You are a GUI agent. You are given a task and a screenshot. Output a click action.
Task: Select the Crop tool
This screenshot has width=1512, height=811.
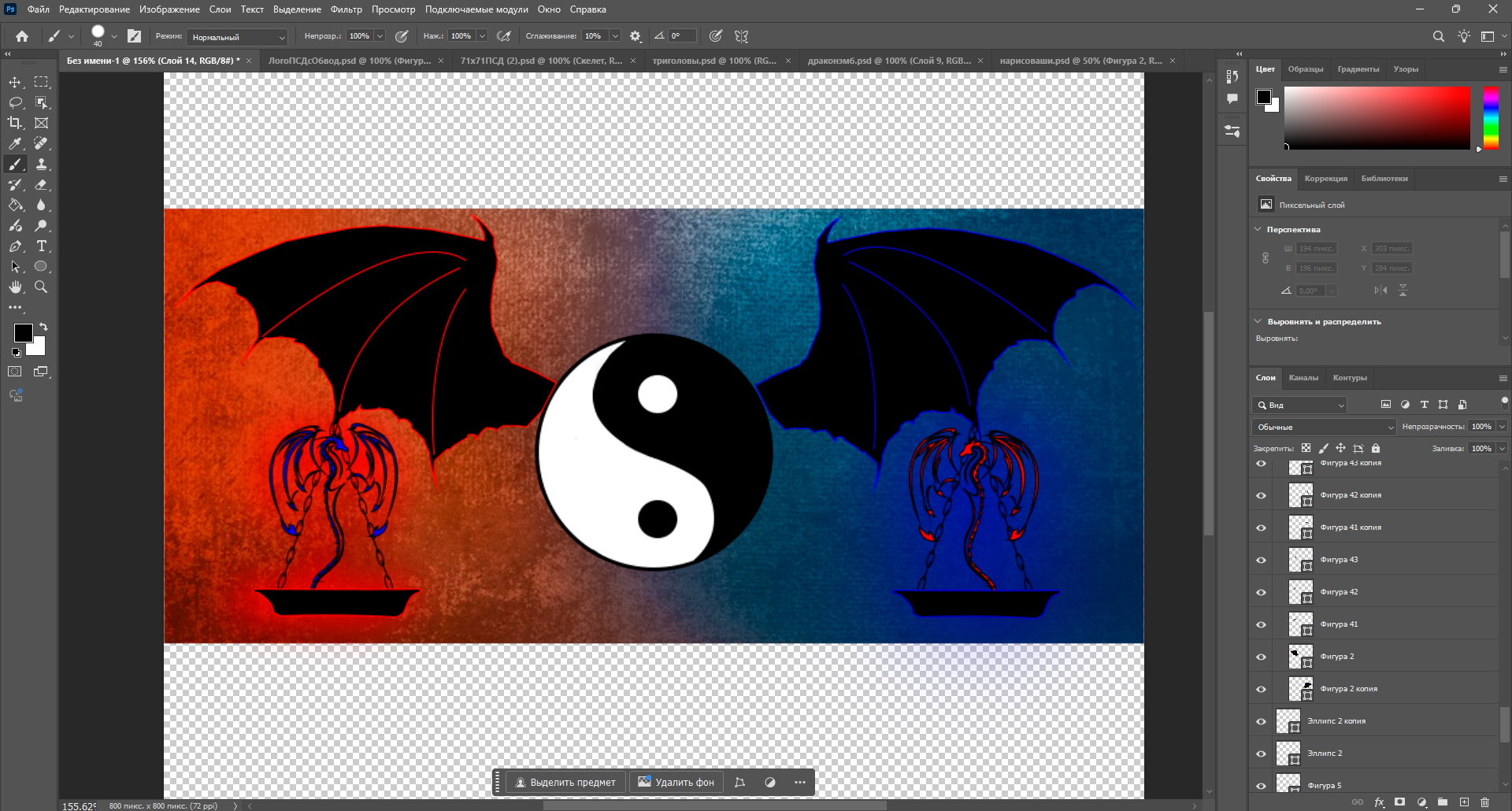tap(15, 123)
